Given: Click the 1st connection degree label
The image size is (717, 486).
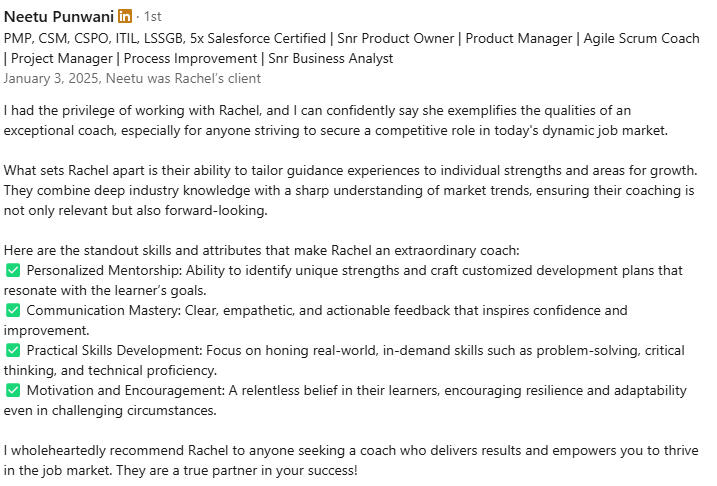Looking at the screenshot, I should point(154,17).
